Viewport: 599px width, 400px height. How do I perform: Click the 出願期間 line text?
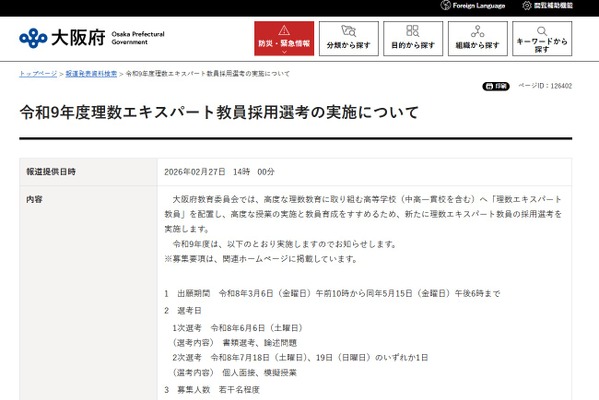tap(332, 293)
